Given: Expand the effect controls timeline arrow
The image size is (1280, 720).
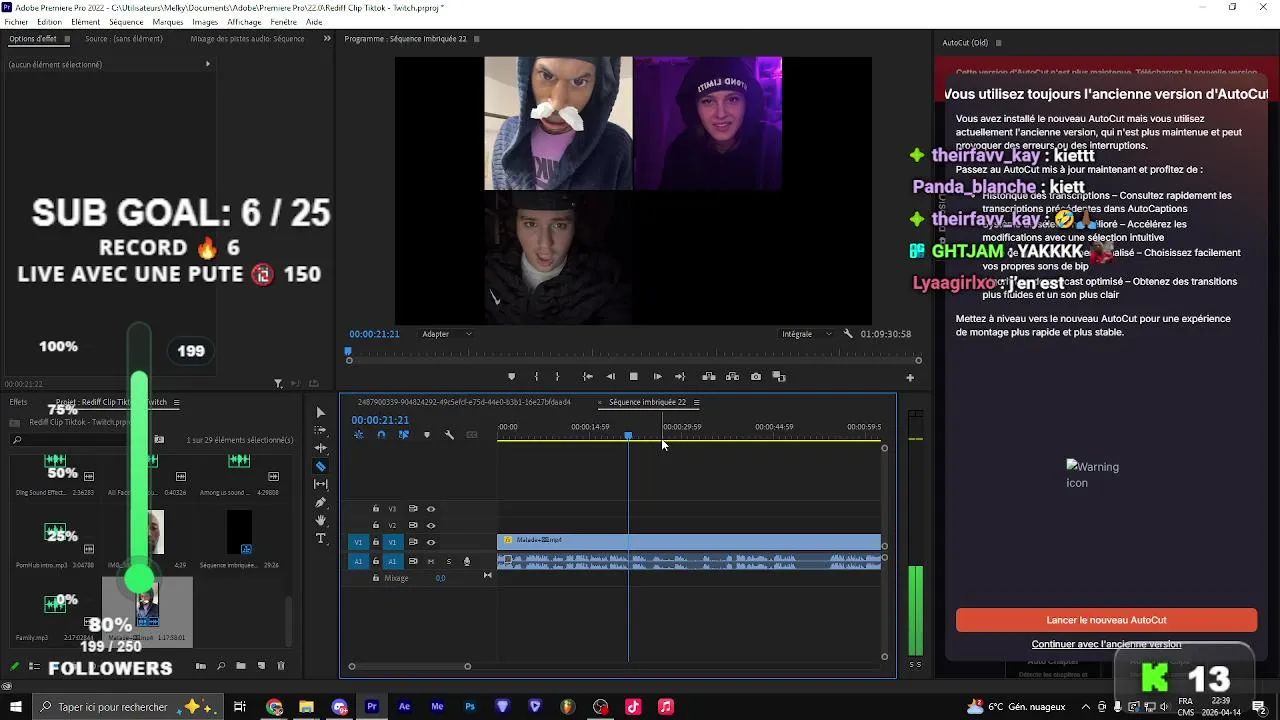Looking at the screenshot, I should [x=207, y=64].
